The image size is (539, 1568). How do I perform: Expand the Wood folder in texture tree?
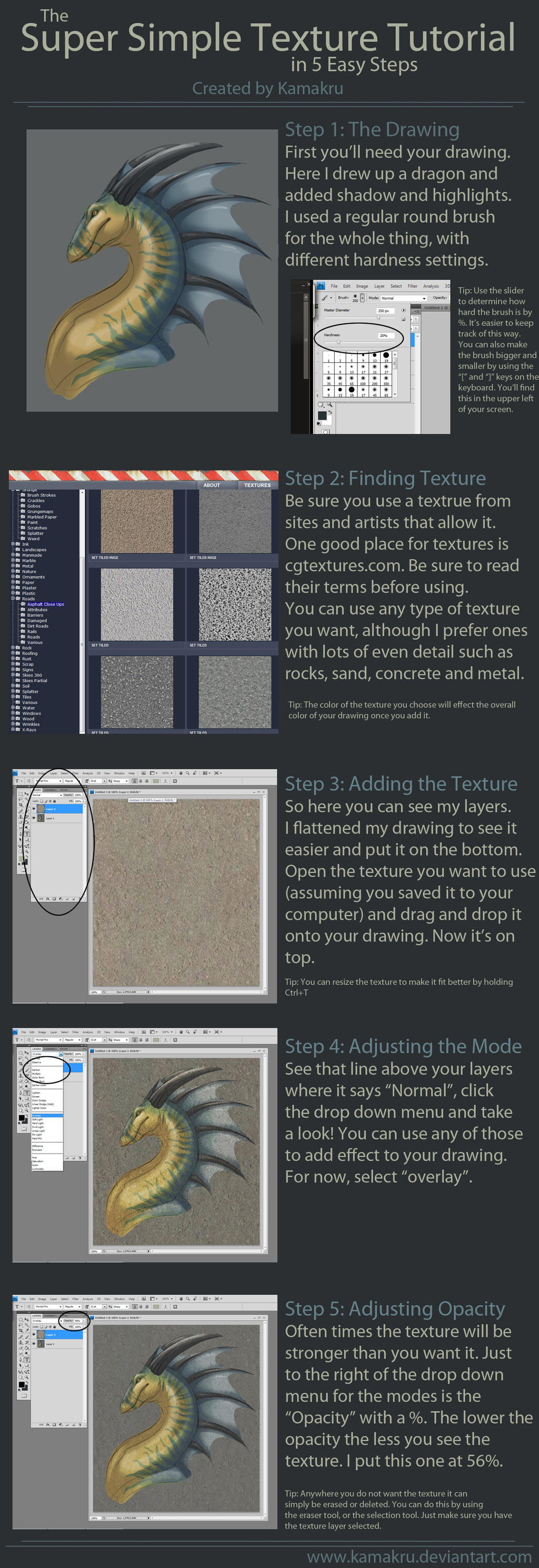click(x=13, y=719)
